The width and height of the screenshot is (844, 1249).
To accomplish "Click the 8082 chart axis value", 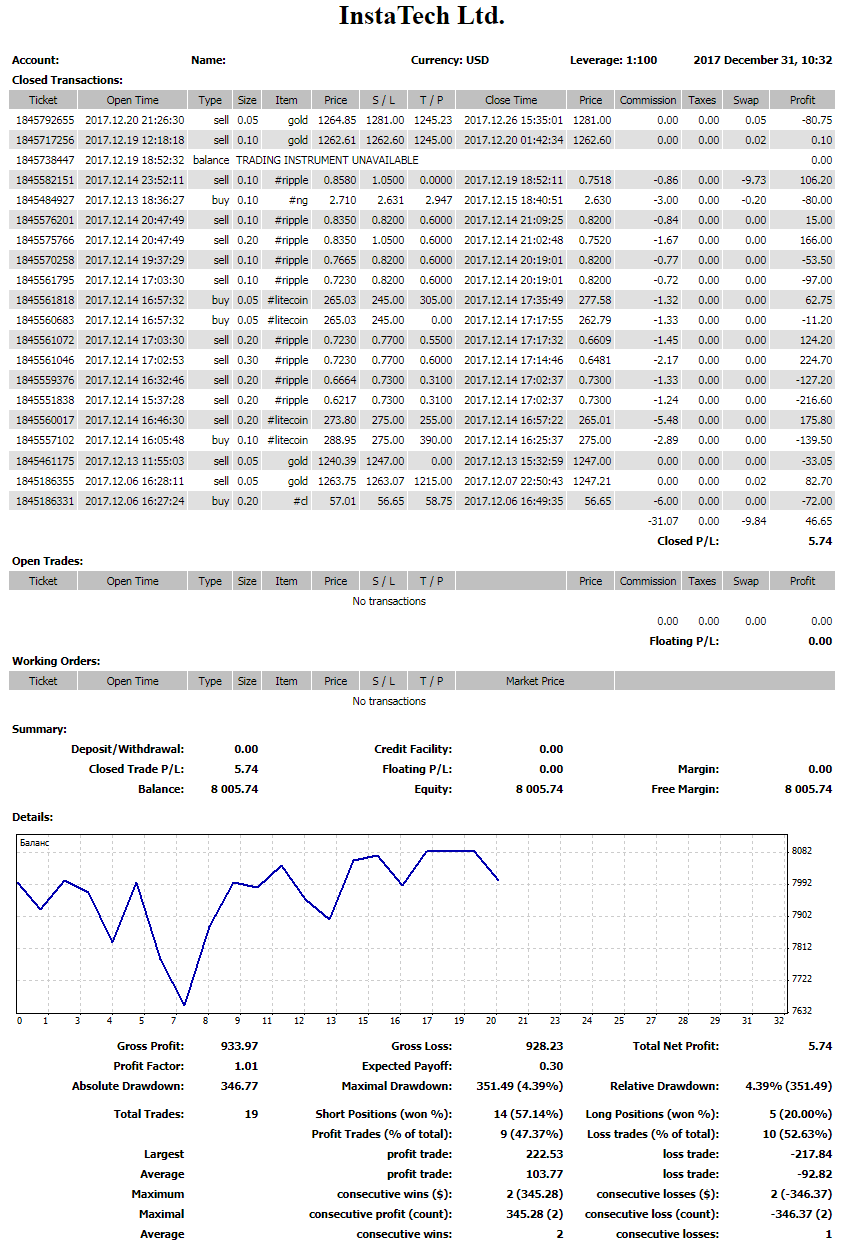I will [x=802, y=850].
